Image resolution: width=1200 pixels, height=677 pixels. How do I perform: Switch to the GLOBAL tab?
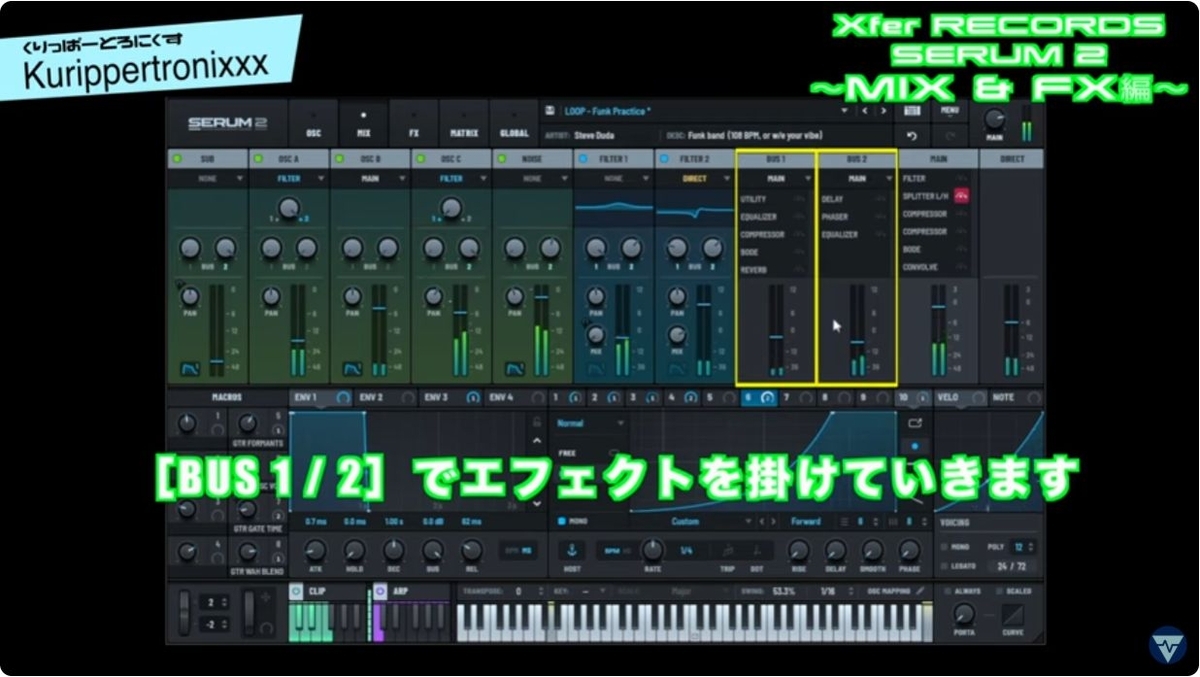pos(514,125)
